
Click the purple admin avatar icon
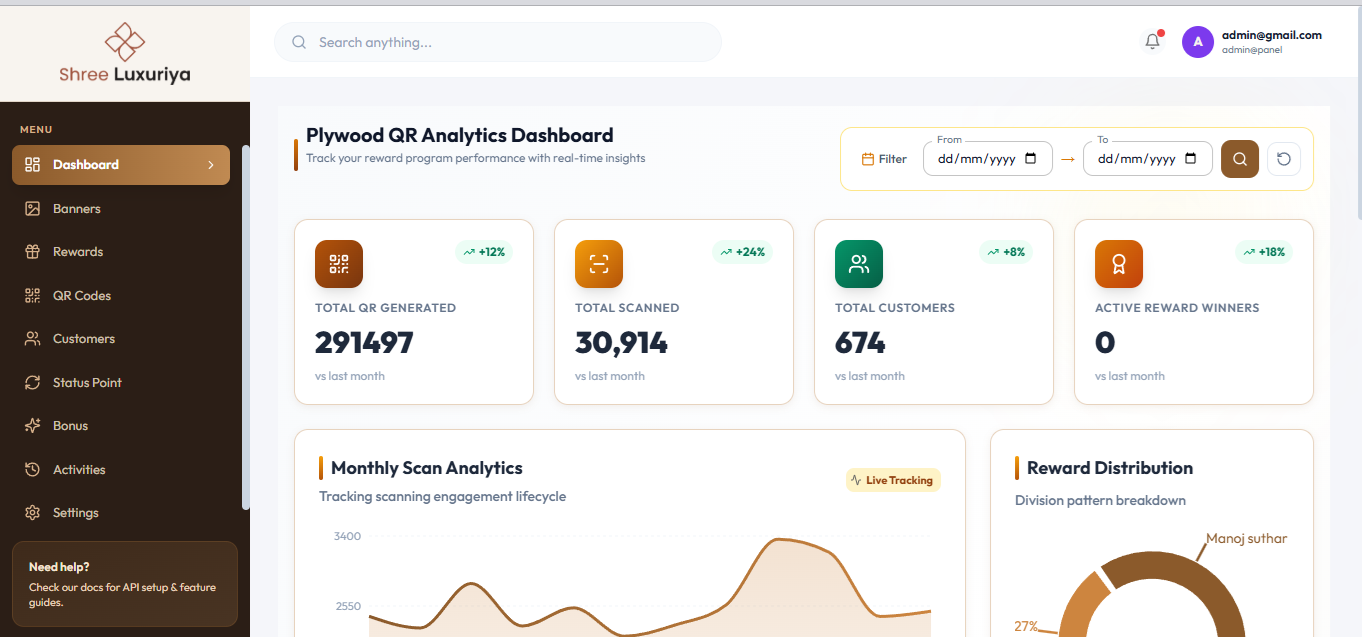(x=1198, y=42)
